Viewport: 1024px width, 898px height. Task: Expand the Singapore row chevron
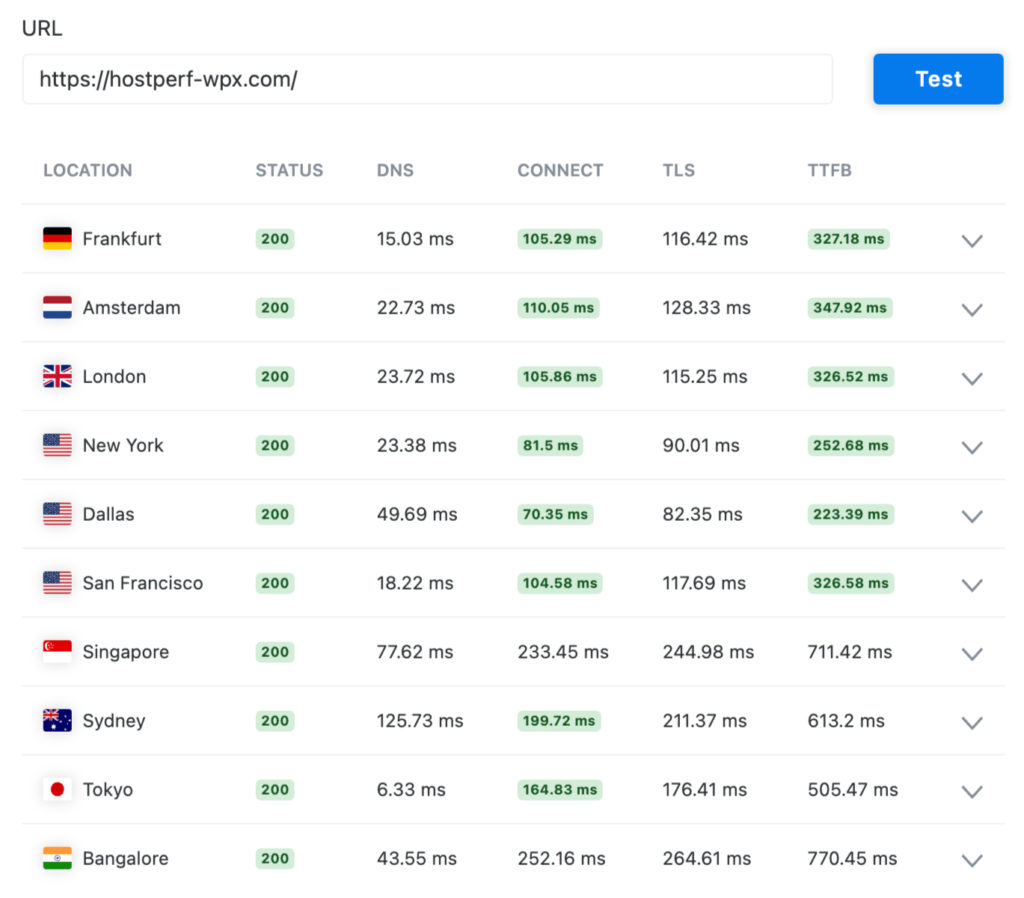972,654
